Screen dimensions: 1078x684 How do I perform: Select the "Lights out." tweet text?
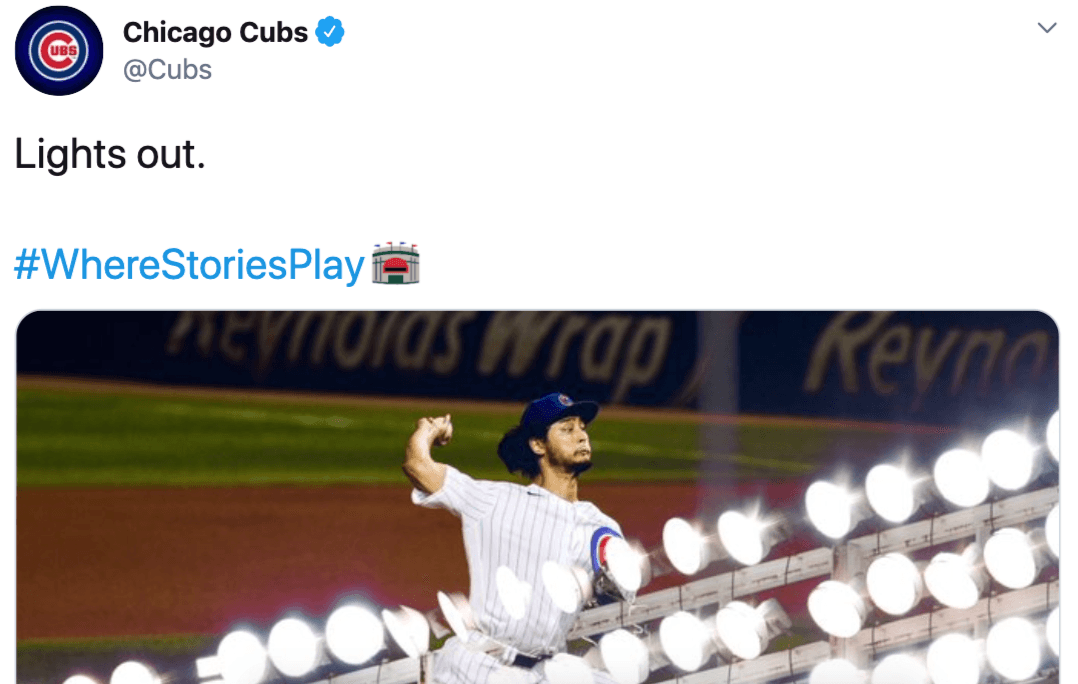coord(110,154)
